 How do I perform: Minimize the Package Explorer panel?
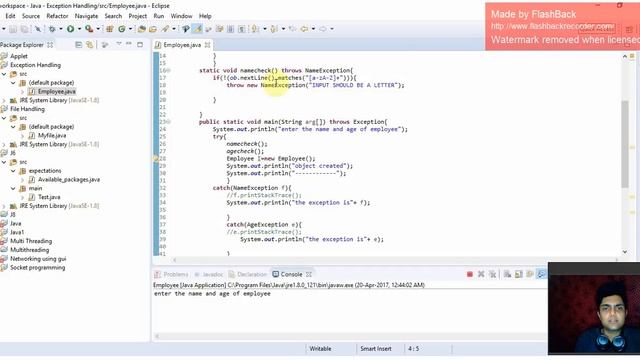(129, 44)
